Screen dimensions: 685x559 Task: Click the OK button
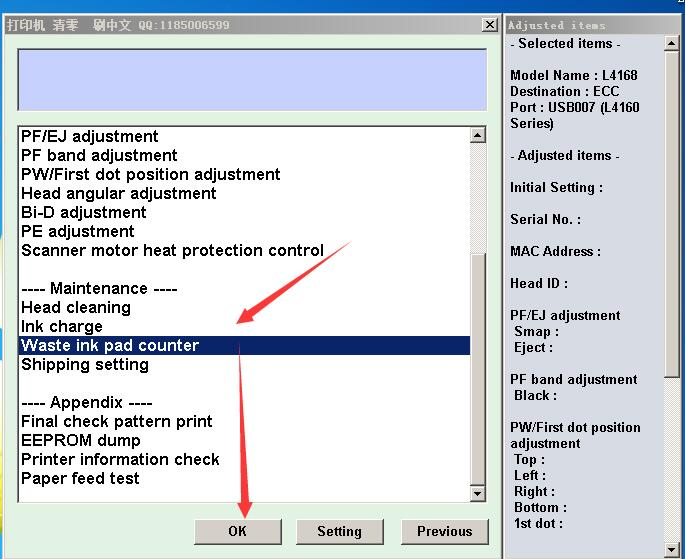237,531
